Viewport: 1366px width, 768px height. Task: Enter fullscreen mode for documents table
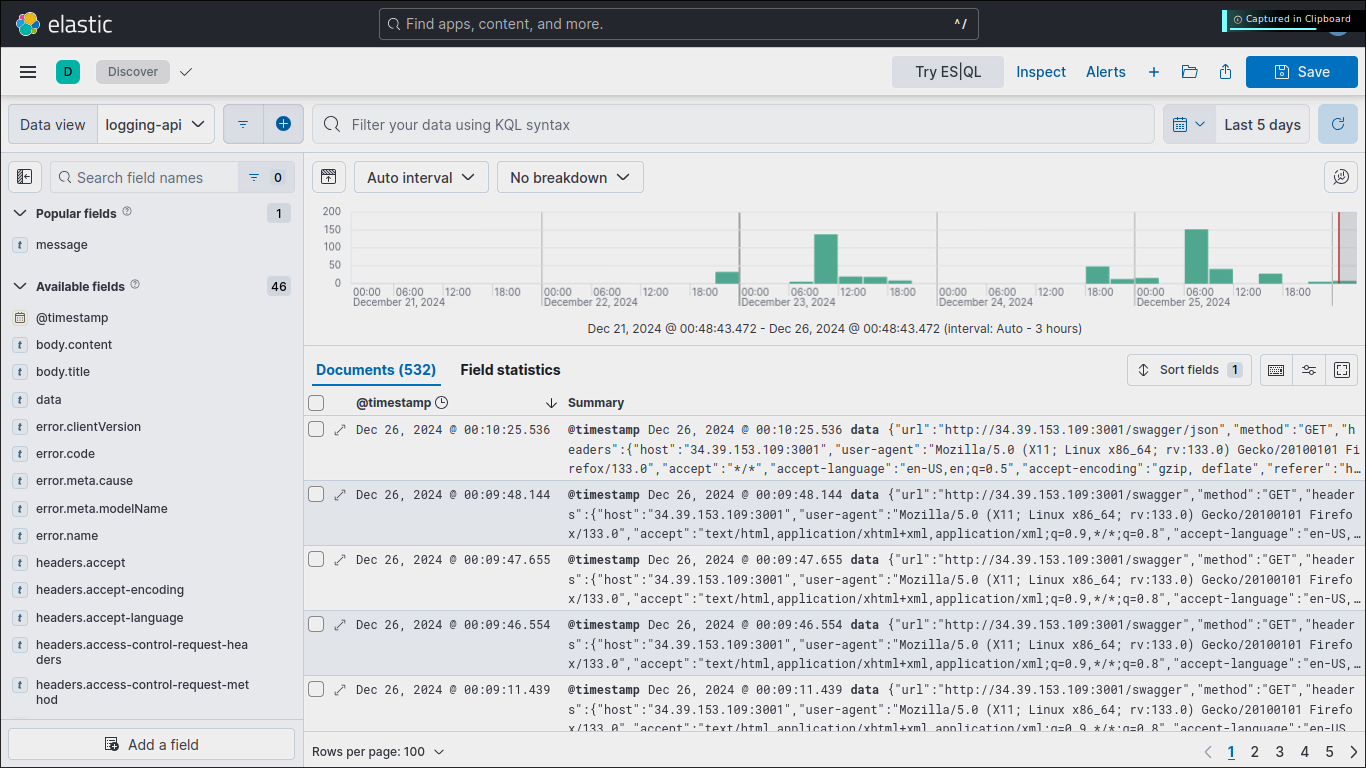click(x=1342, y=370)
